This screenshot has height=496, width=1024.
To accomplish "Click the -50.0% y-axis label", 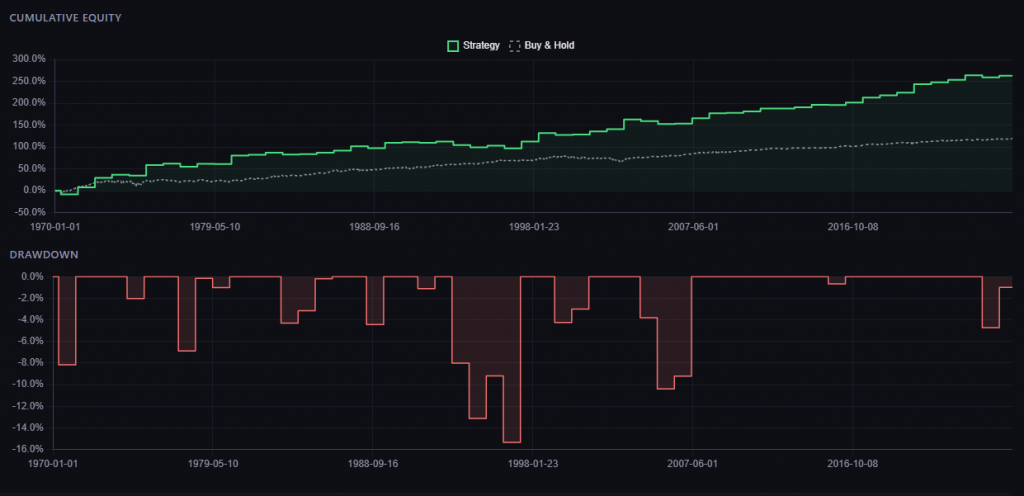I will [29, 212].
